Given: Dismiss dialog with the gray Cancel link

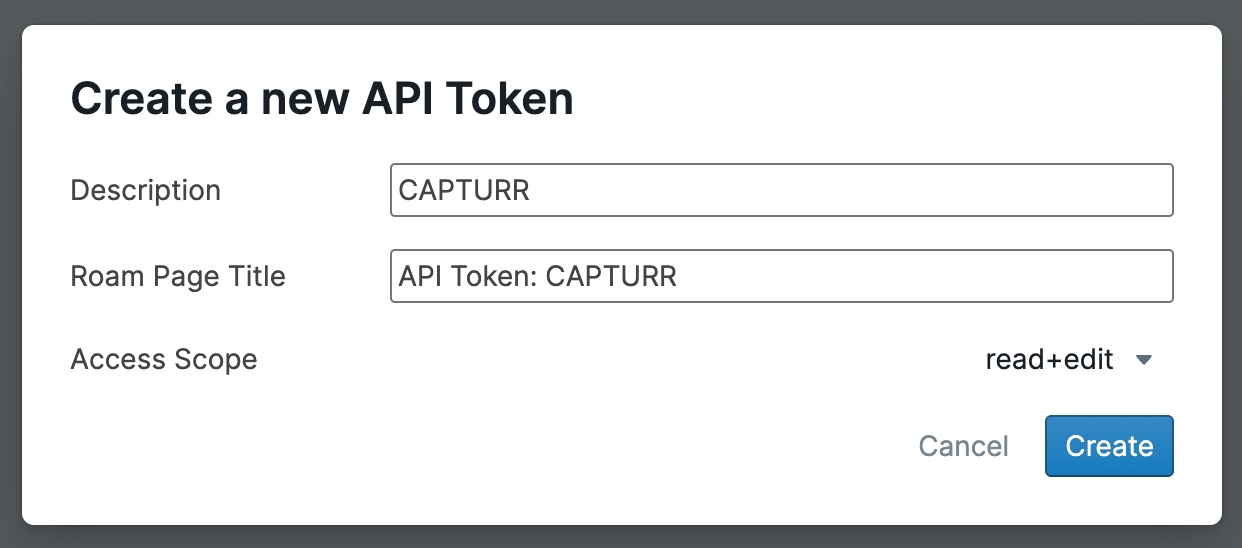Looking at the screenshot, I should click(963, 446).
